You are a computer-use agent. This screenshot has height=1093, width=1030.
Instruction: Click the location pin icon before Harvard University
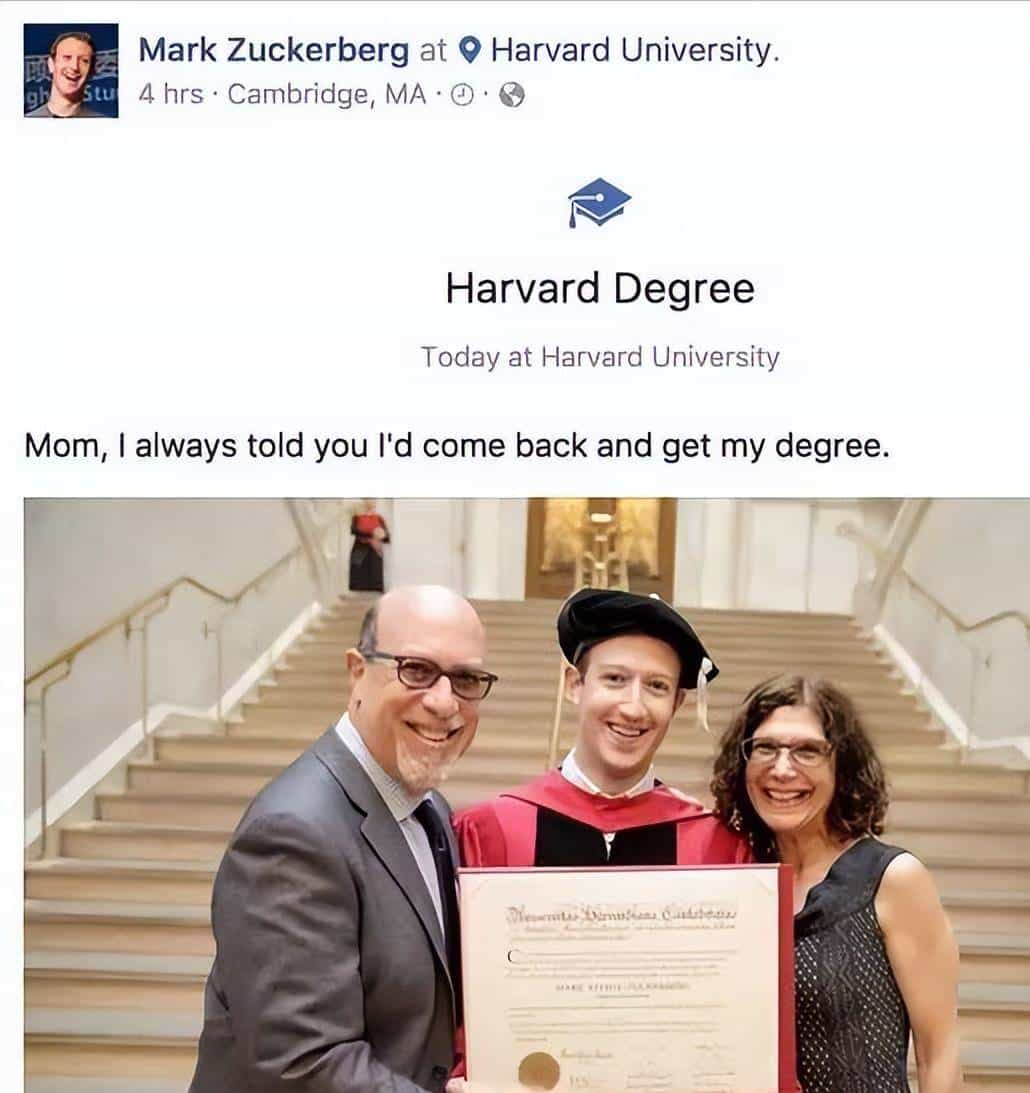[471, 50]
